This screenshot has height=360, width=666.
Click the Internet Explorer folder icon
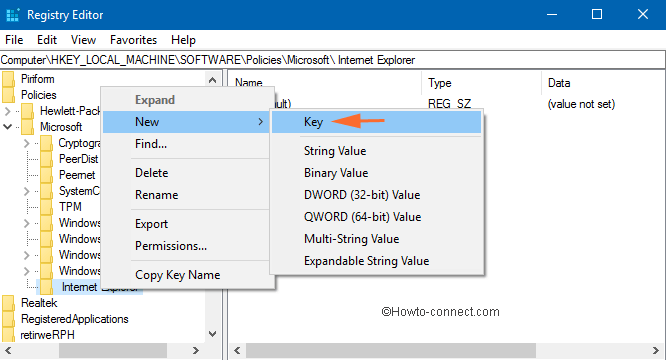pyautogui.click(x=46, y=287)
